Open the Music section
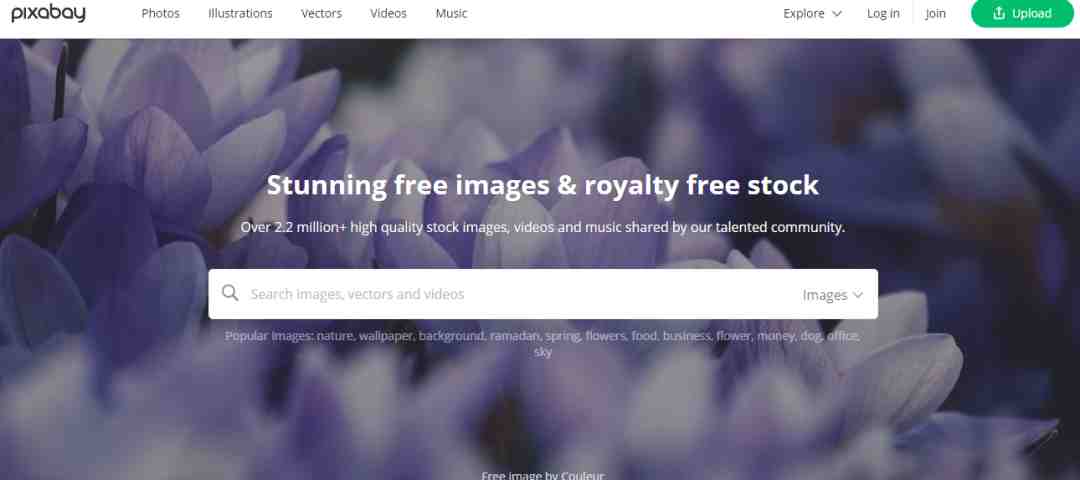The width and height of the screenshot is (1080, 480). tap(451, 13)
